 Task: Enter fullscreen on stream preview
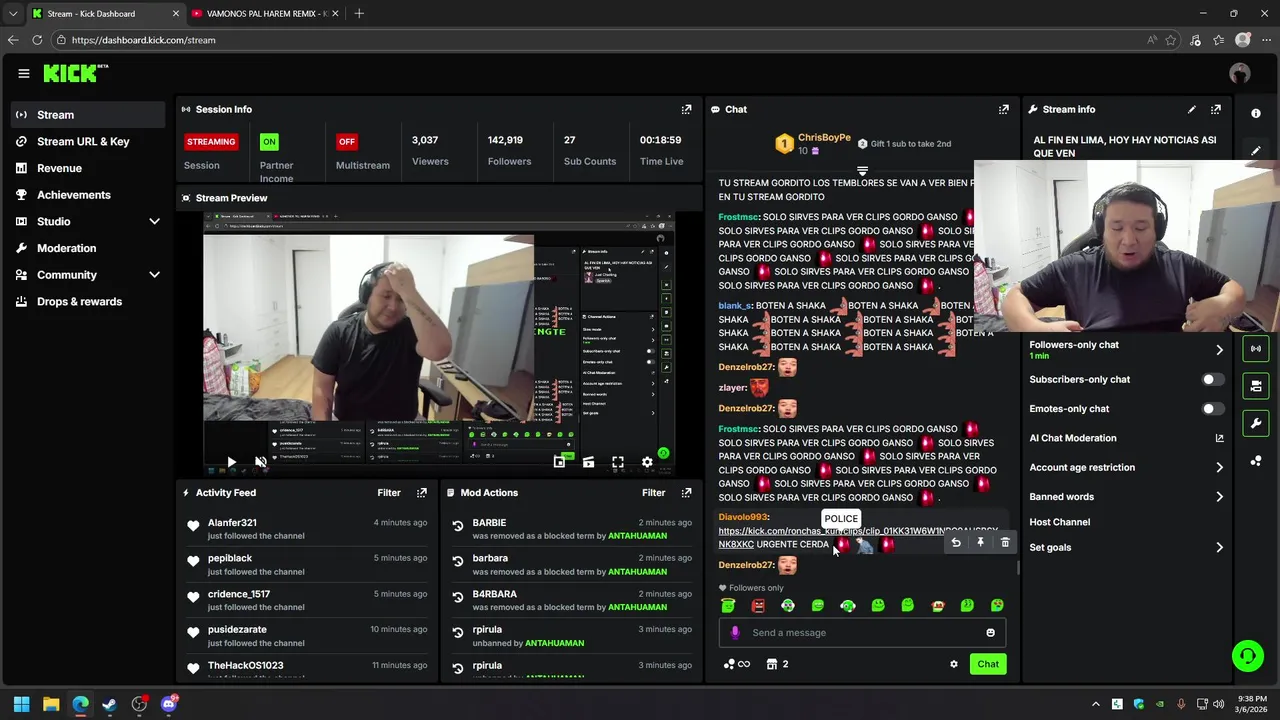coord(618,462)
